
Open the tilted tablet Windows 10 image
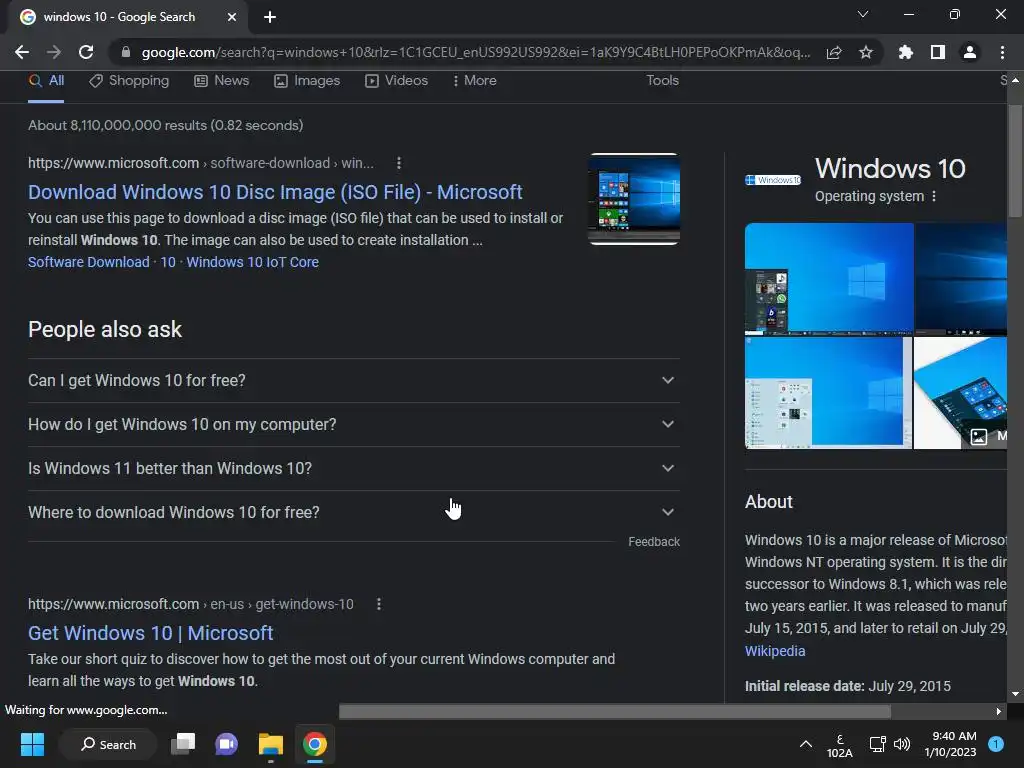point(960,392)
